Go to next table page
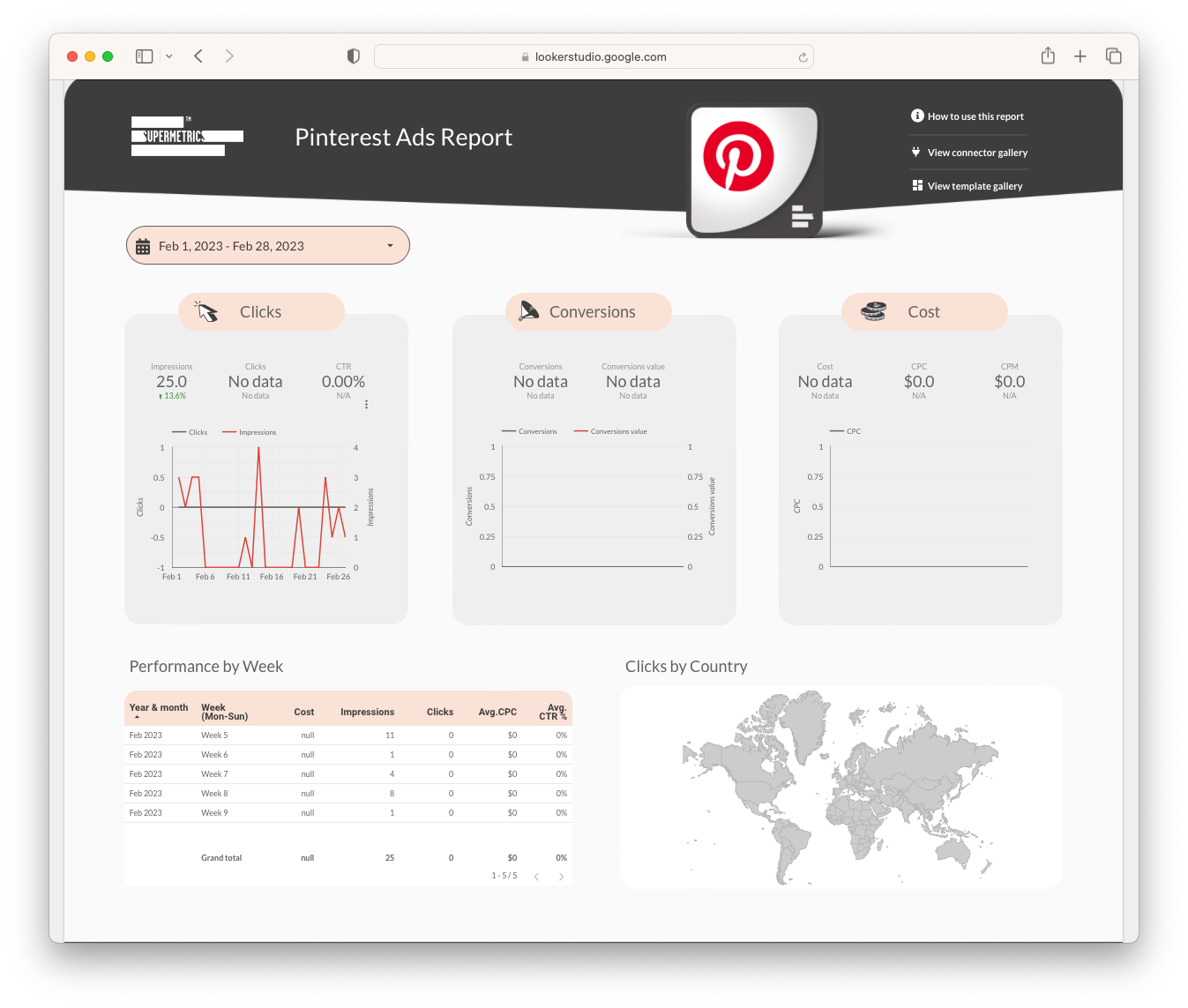The width and height of the screenshot is (1188, 1008). tap(561, 877)
